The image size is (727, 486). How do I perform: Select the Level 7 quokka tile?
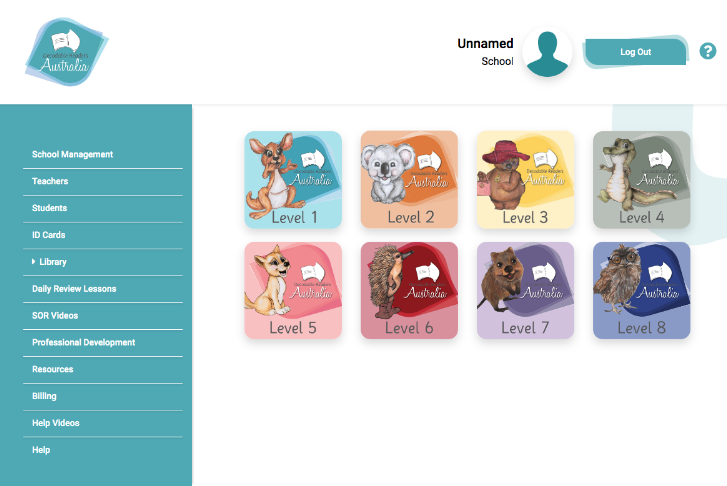click(525, 290)
